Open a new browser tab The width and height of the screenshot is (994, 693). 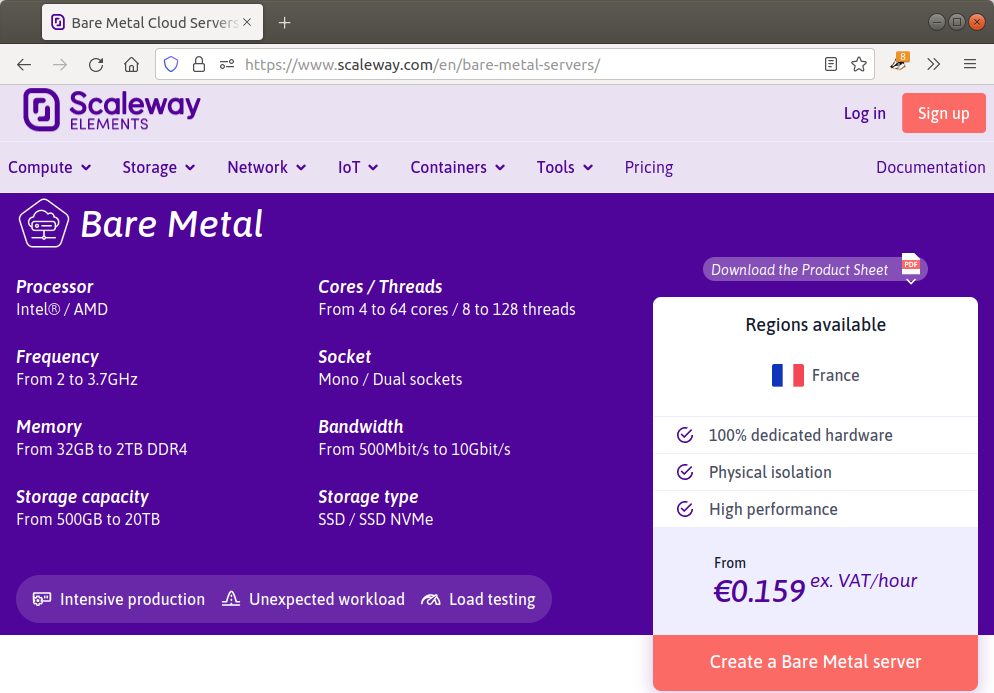pos(285,23)
